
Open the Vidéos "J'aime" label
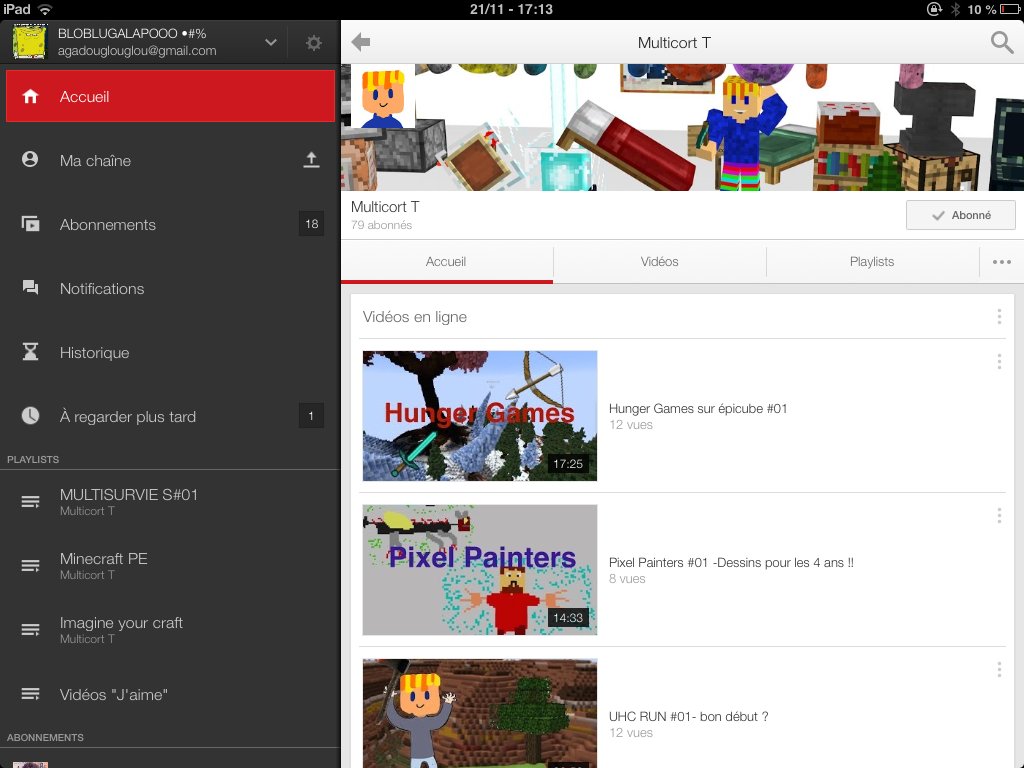pos(114,695)
